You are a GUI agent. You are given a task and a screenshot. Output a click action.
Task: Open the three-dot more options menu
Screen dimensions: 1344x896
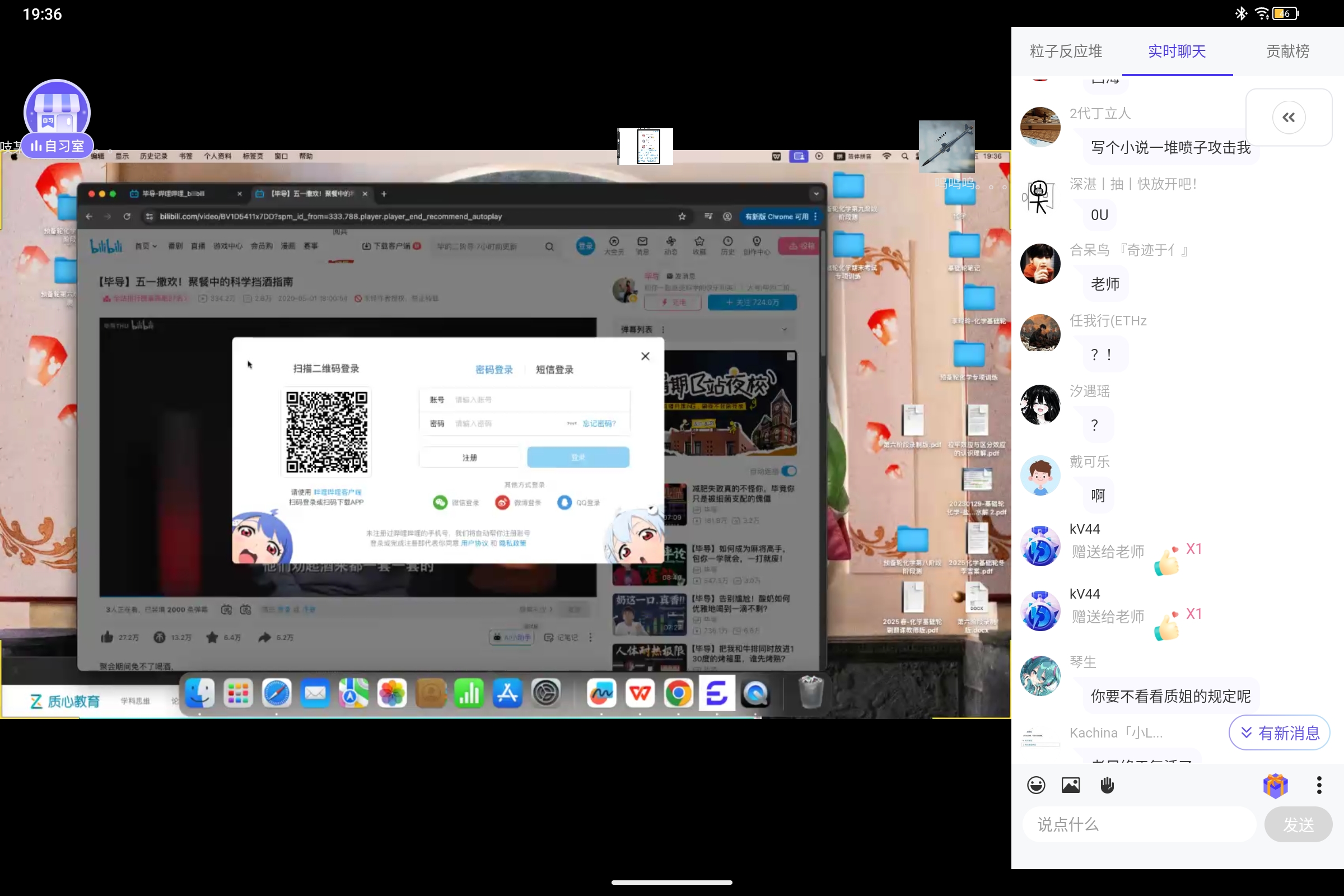click(x=1319, y=785)
